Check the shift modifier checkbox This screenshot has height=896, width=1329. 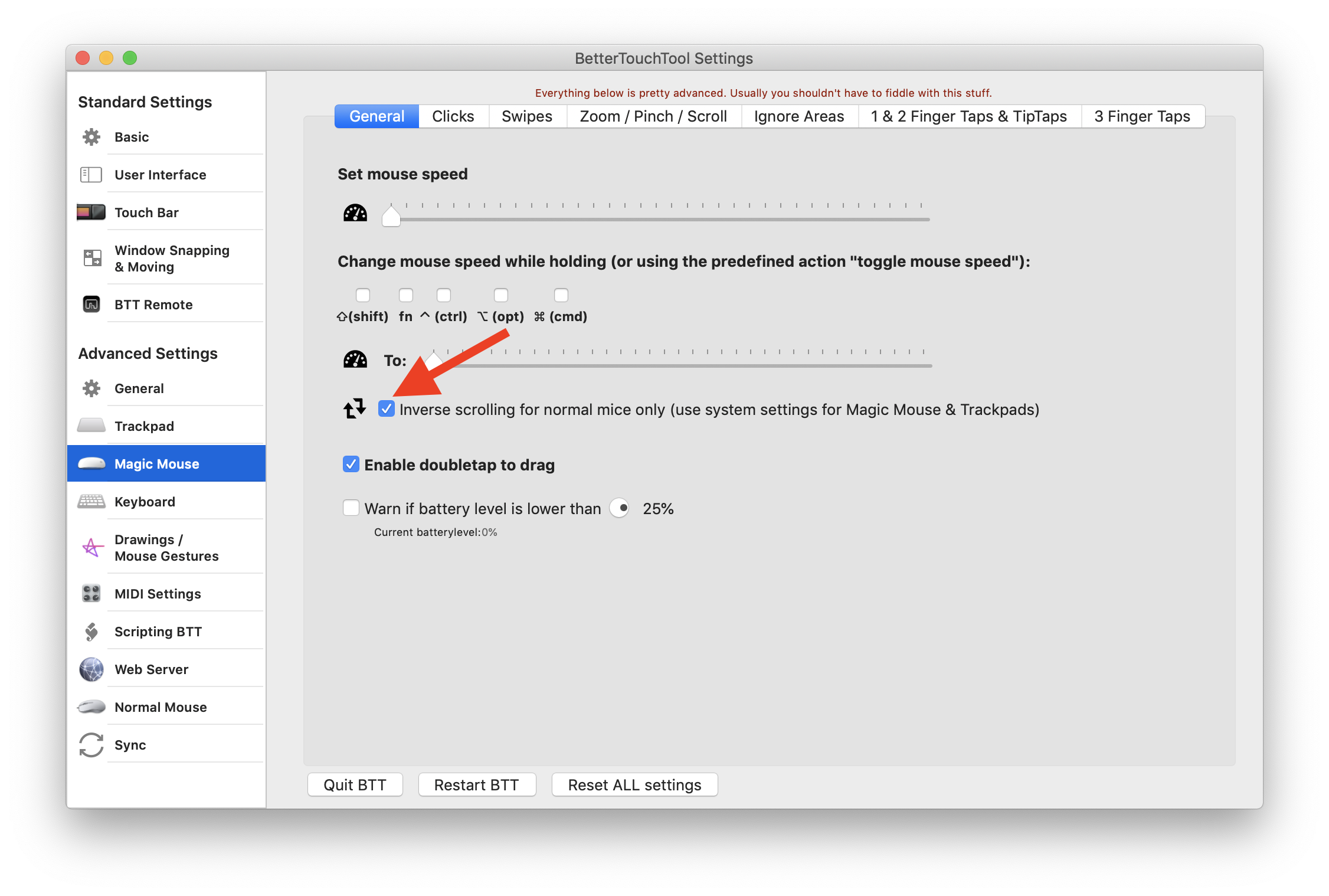point(363,295)
